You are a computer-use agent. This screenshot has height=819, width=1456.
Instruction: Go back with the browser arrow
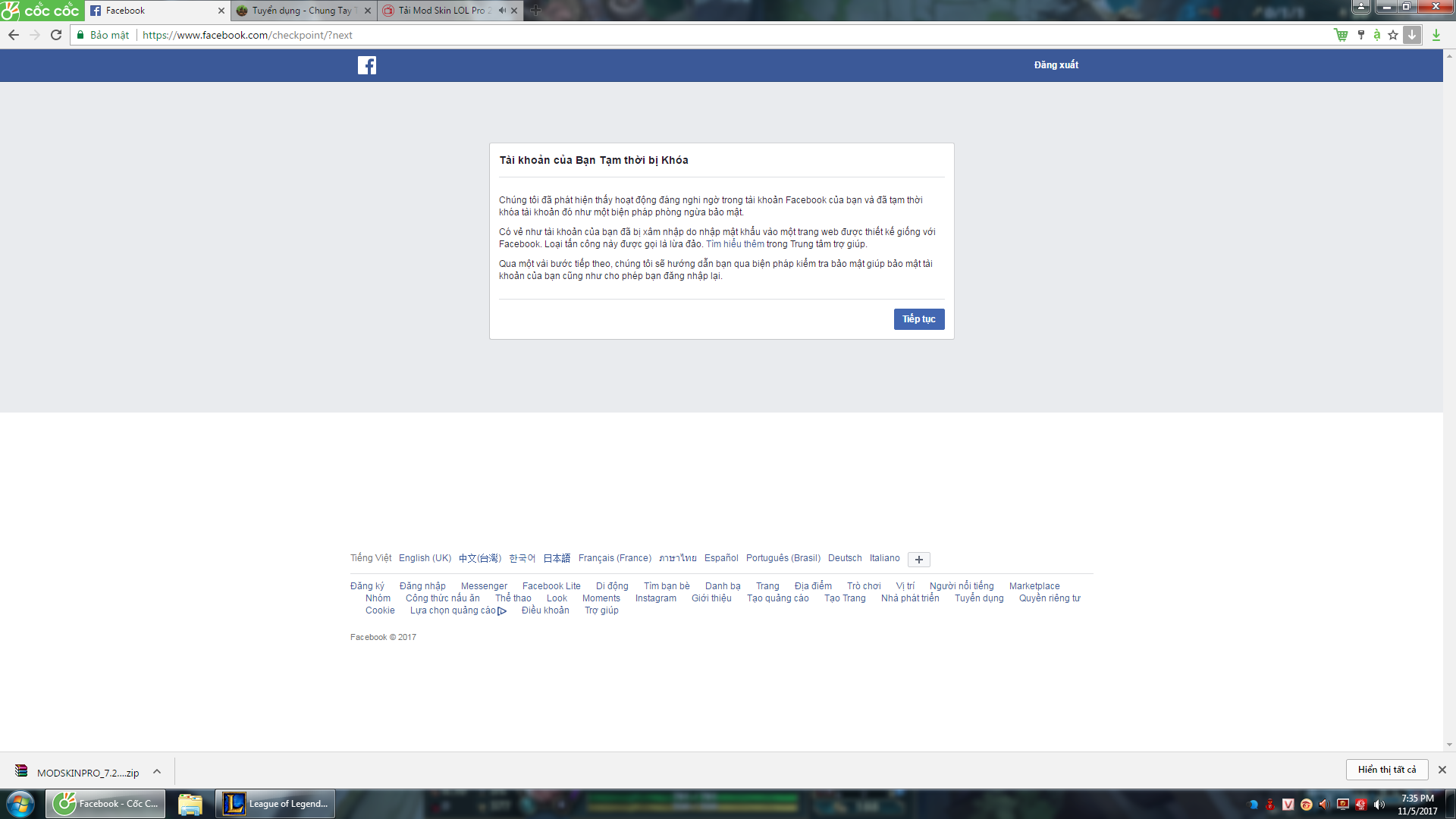click(x=14, y=35)
